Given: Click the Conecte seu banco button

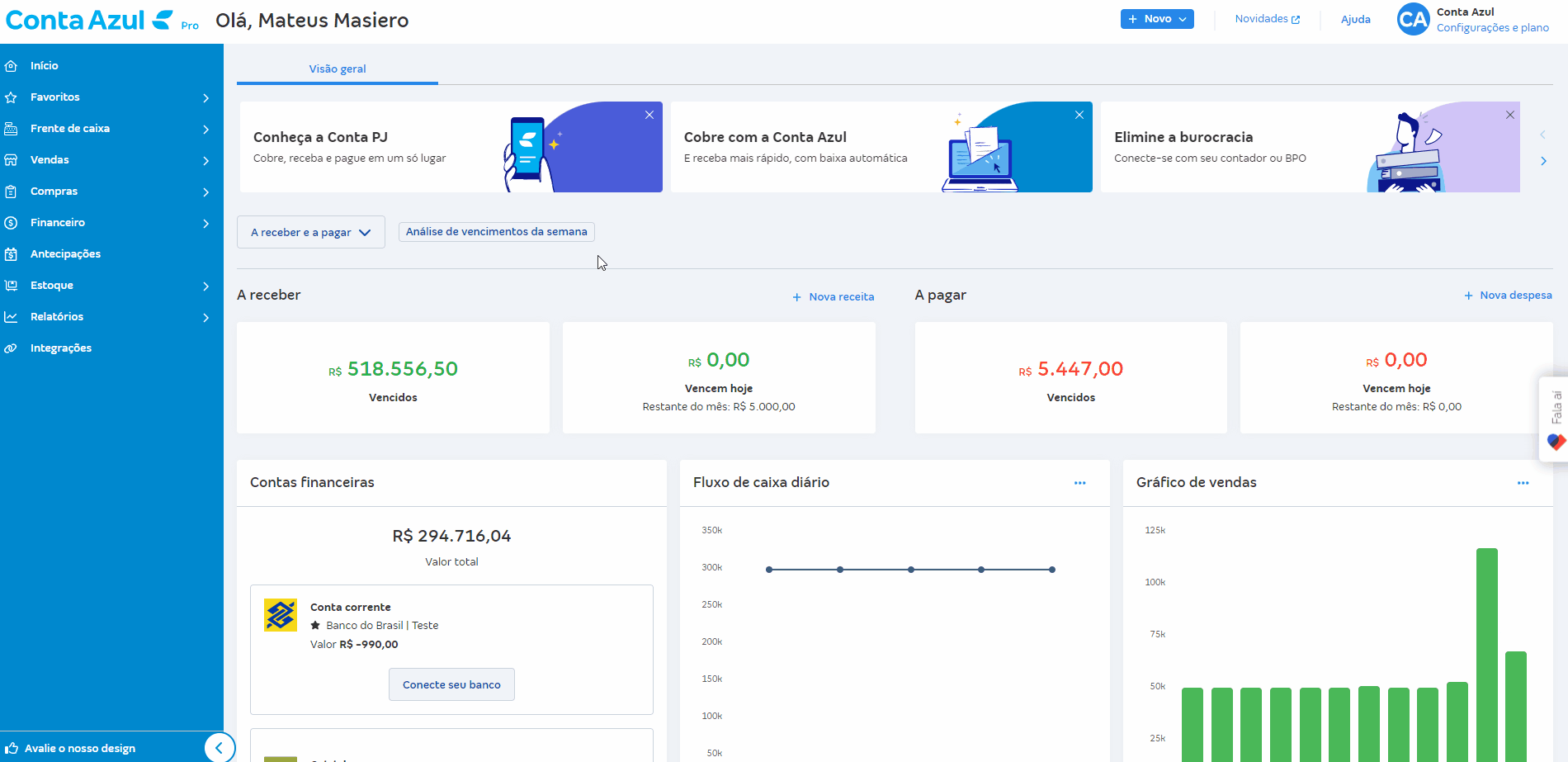Looking at the screenshot, I should tap(451, 684).
